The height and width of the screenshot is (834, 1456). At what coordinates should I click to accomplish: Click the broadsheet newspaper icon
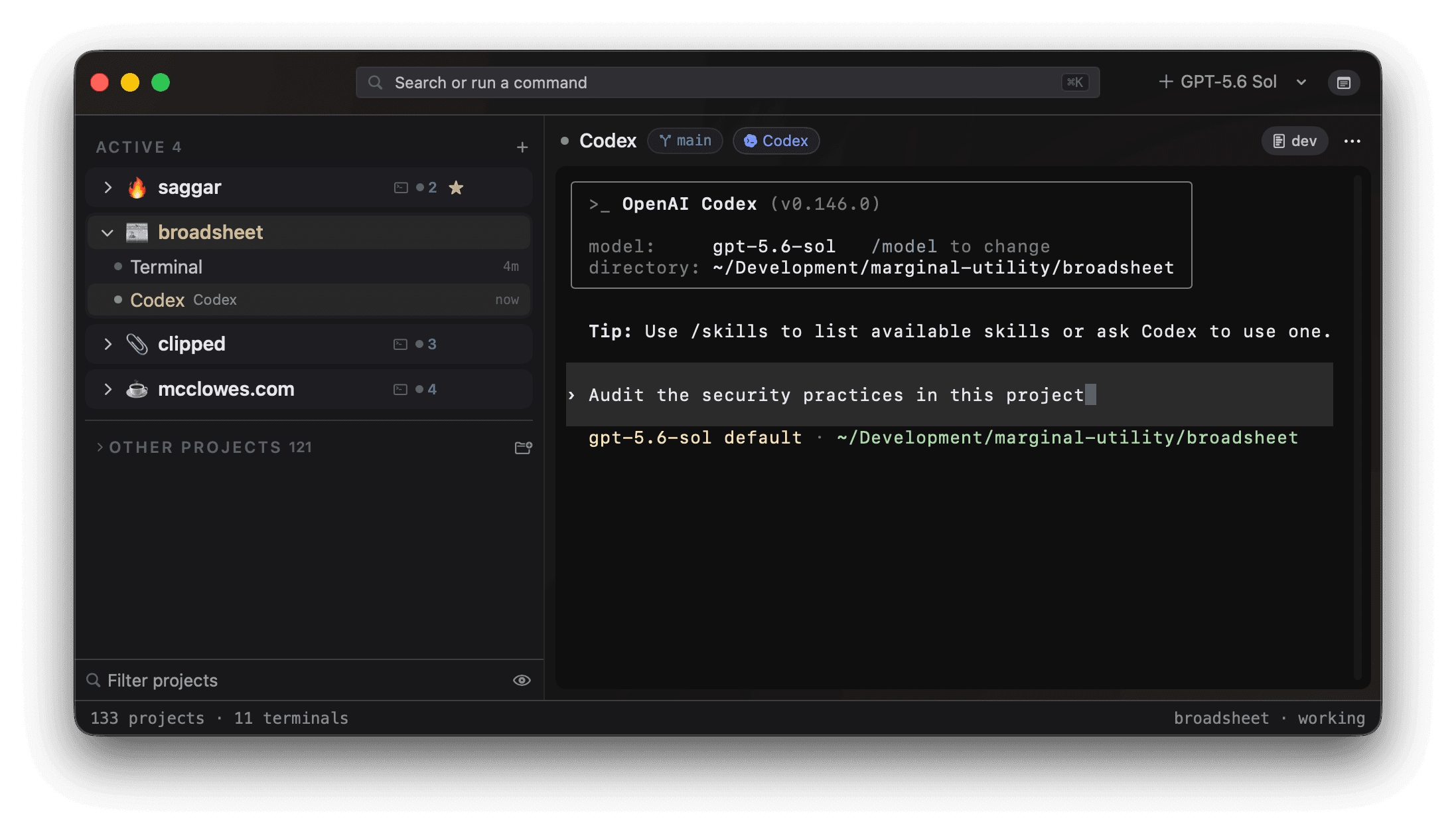click(x=137, y=232)
